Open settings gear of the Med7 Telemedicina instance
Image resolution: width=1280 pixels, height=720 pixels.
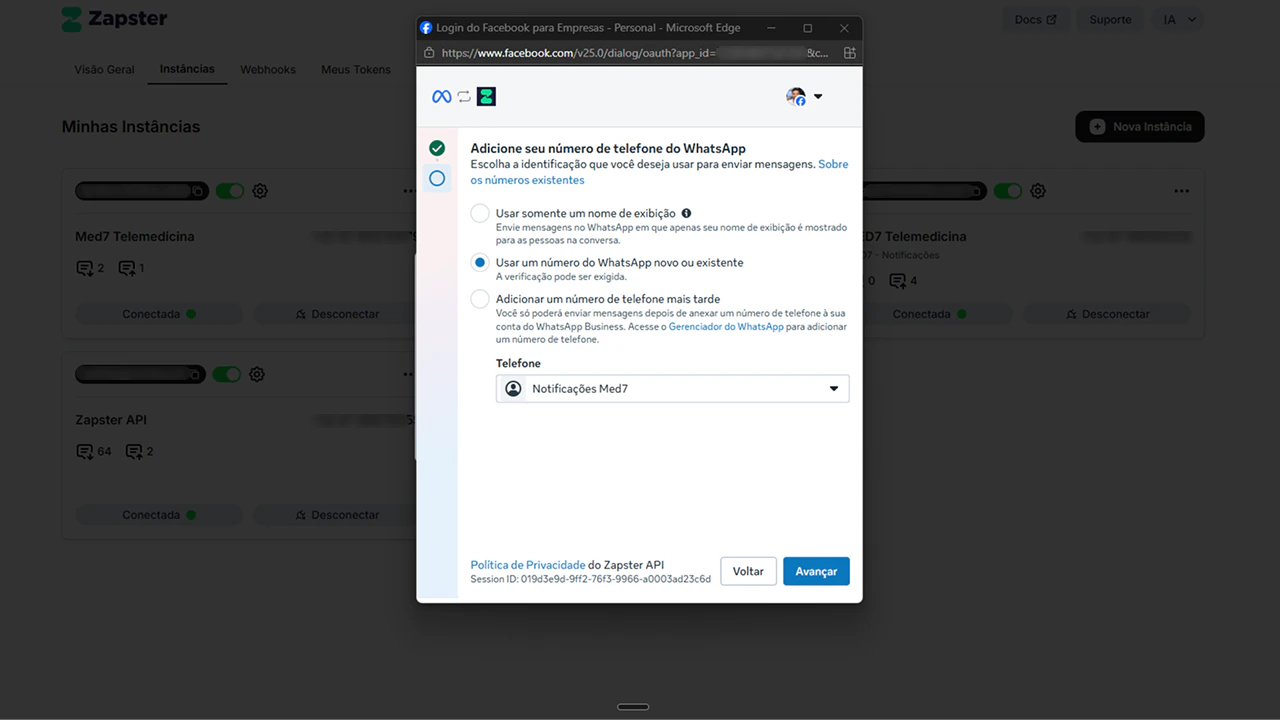(260, 191)
